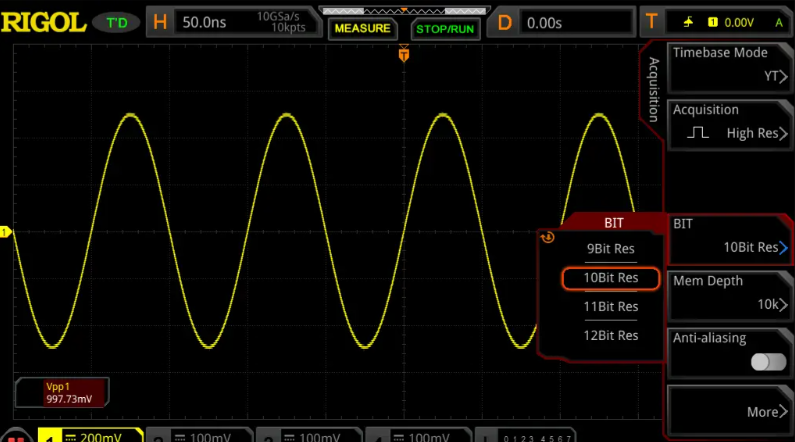
Task: Click the Vpp1 measurement result box
Action: [61, 393]
